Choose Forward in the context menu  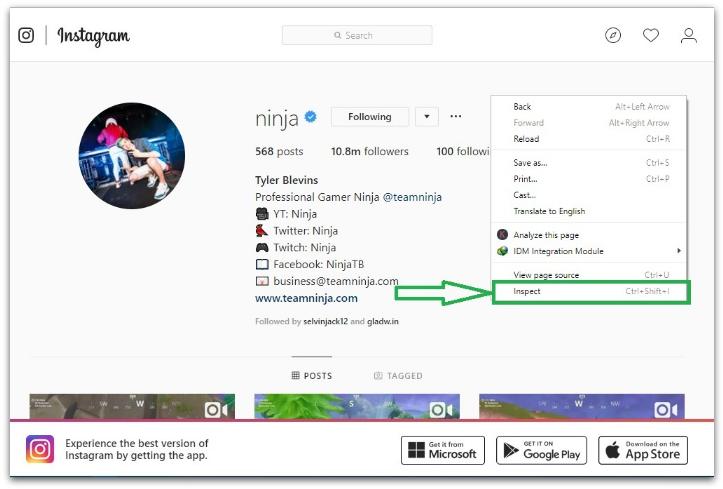coord(589,123)
